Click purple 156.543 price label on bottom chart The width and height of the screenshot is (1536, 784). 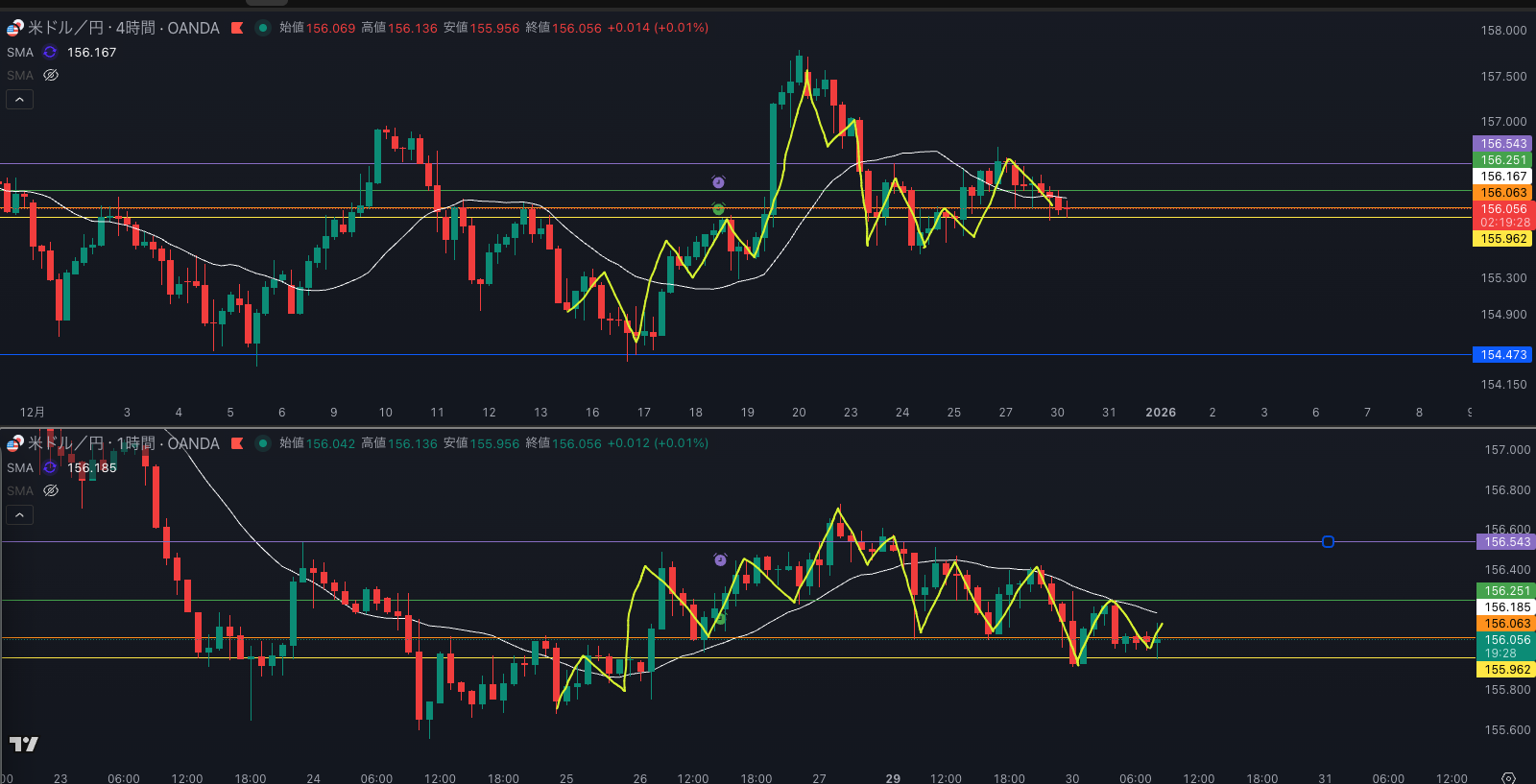coord(1506,542)
